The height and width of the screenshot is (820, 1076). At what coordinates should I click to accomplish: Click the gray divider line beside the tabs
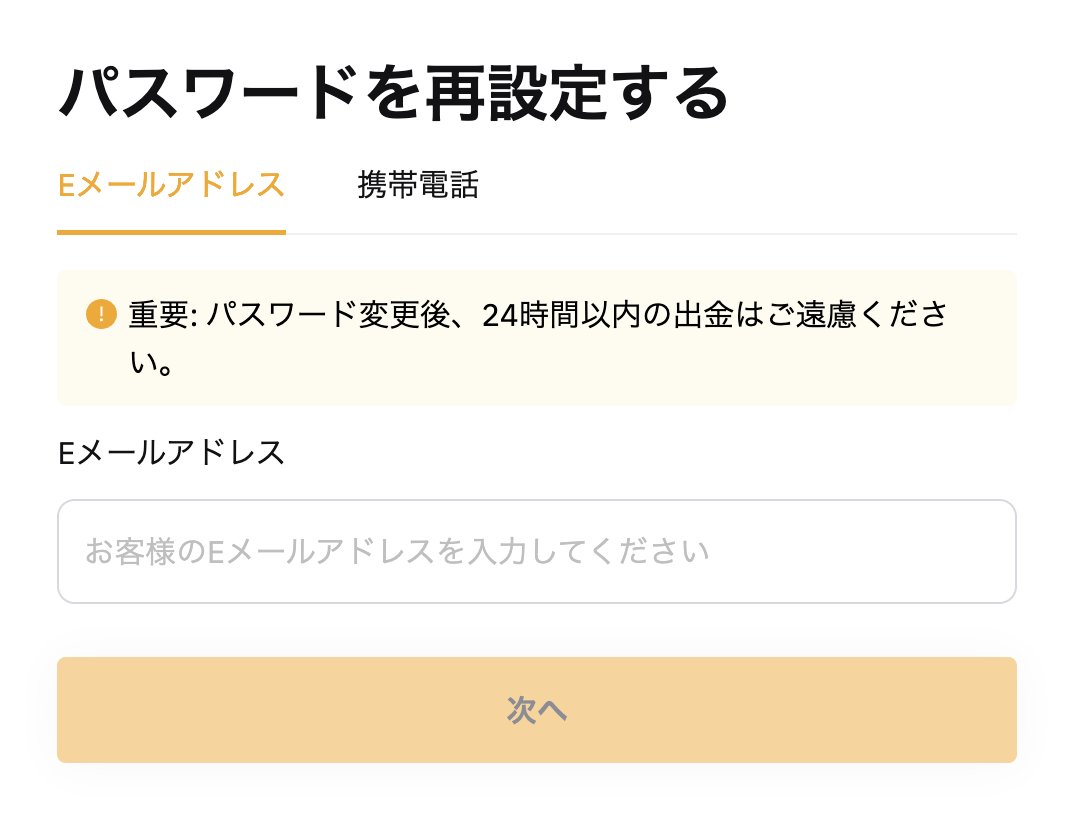[x=651, y=233]
